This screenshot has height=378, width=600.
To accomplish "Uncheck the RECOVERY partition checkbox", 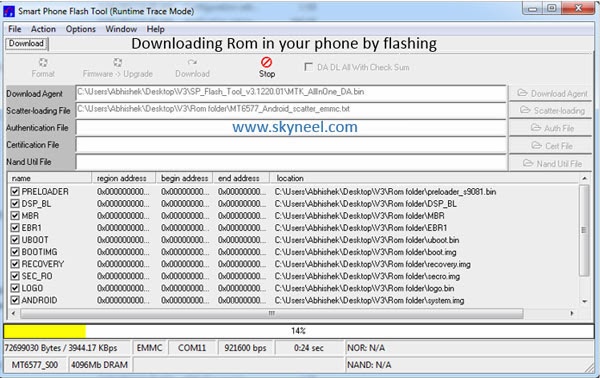I will click(15, 264).
